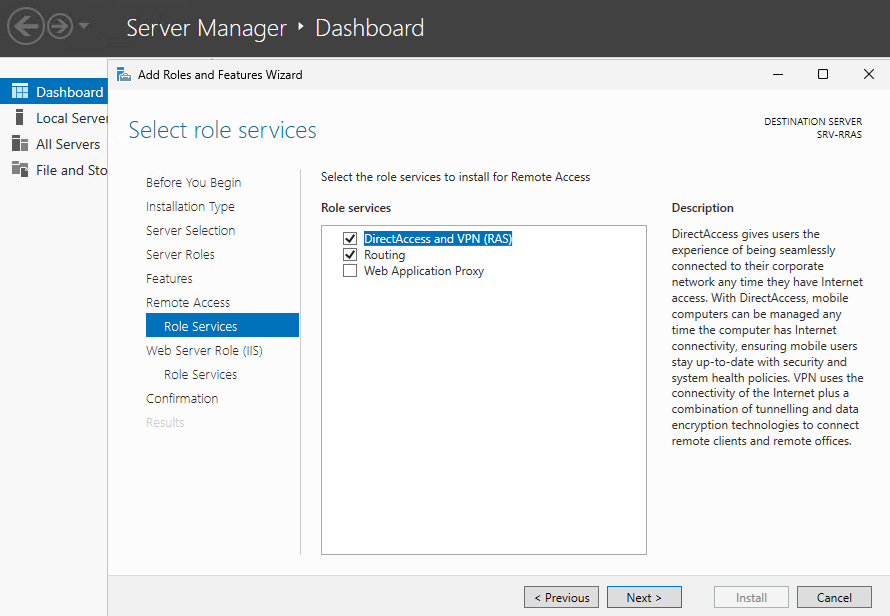This screenshot has width=890, height=616.
Task: Open the navigation history dropdown arrow
Action: click(84, 26)
